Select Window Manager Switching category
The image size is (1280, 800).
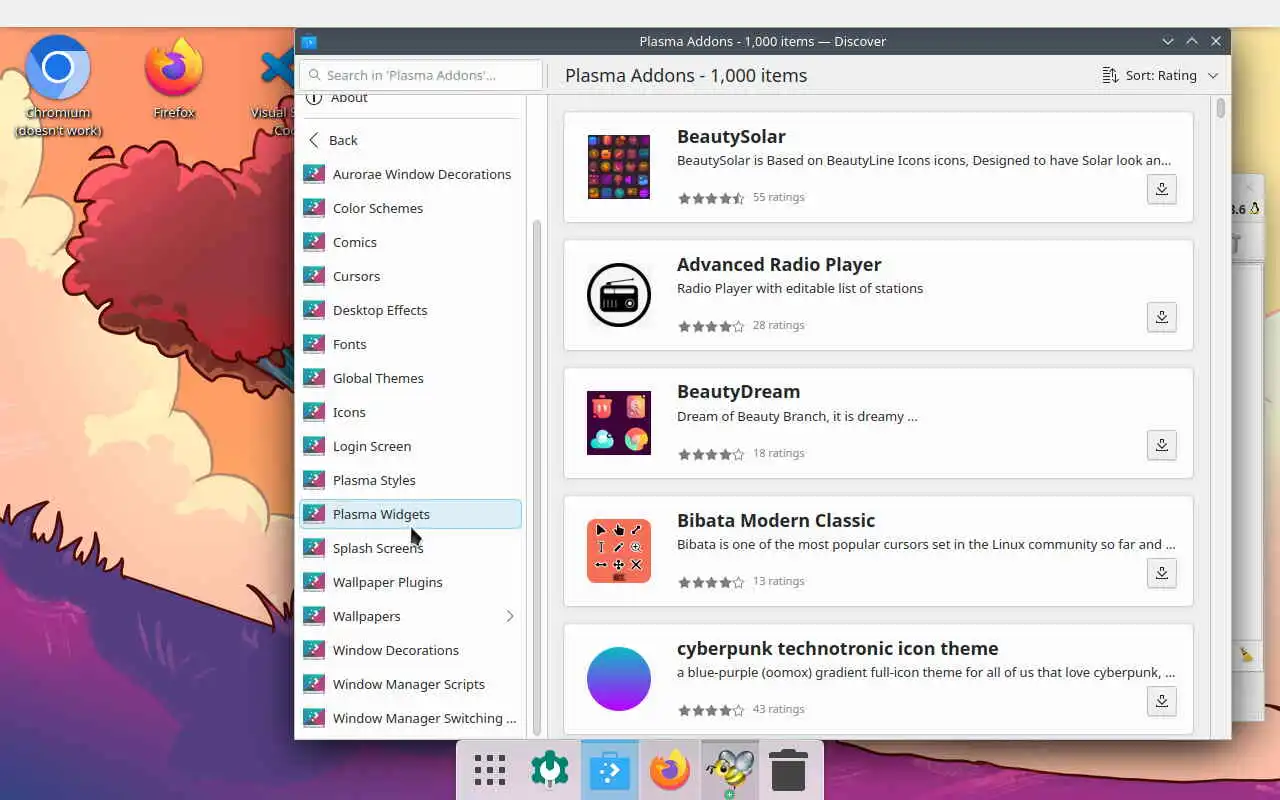pyautogui.click(x=410, y=718)
